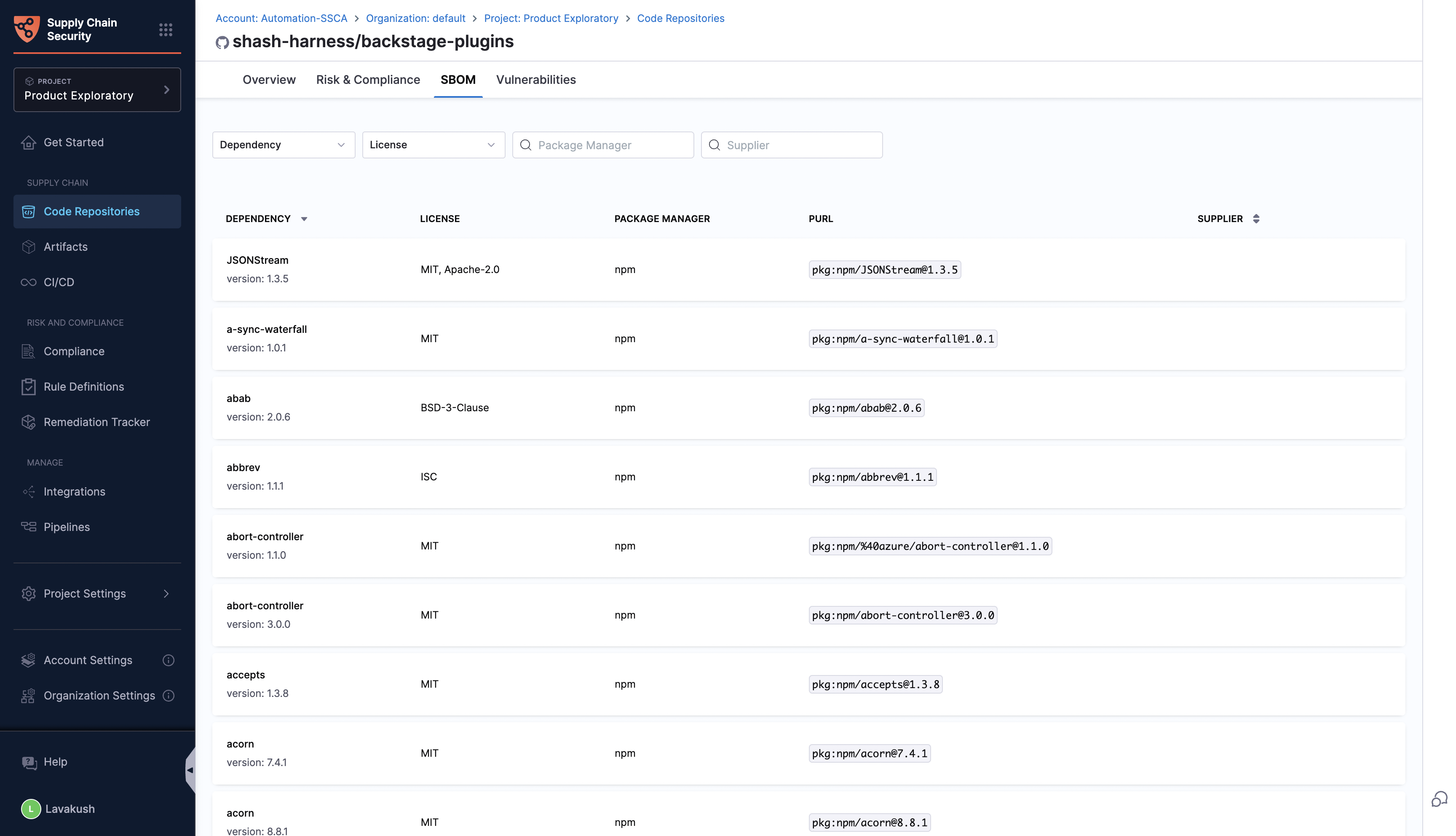
Task: Click the Account Settings info icon
Action: (168, 660)
